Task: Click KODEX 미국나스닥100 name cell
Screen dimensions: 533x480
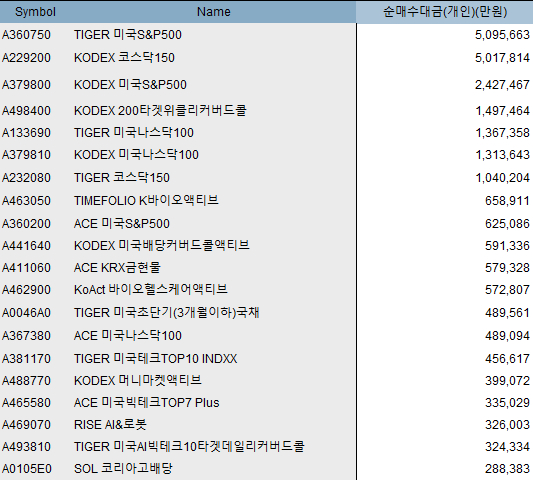Action: [136, 155]
